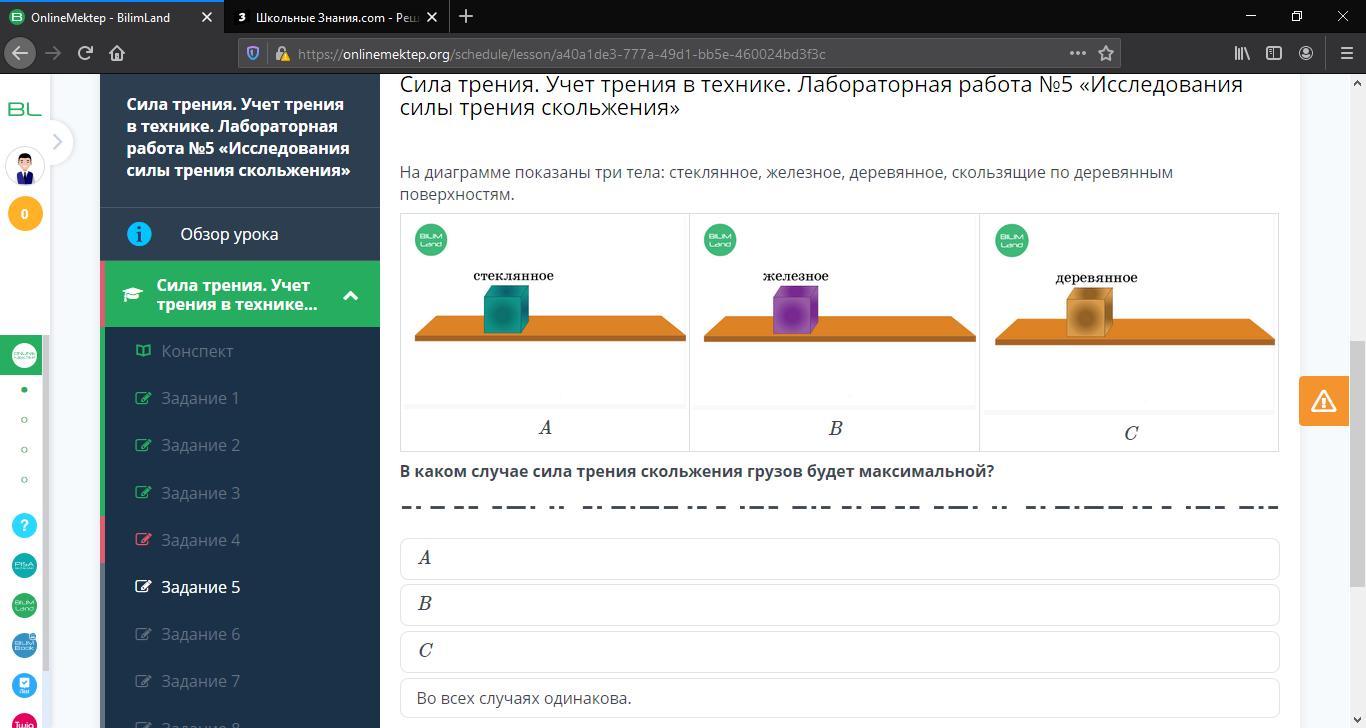Expand the left sidebar arrow toggle
The width and height of the screenshot is (1366, 728).
click(x=57, y=142)
